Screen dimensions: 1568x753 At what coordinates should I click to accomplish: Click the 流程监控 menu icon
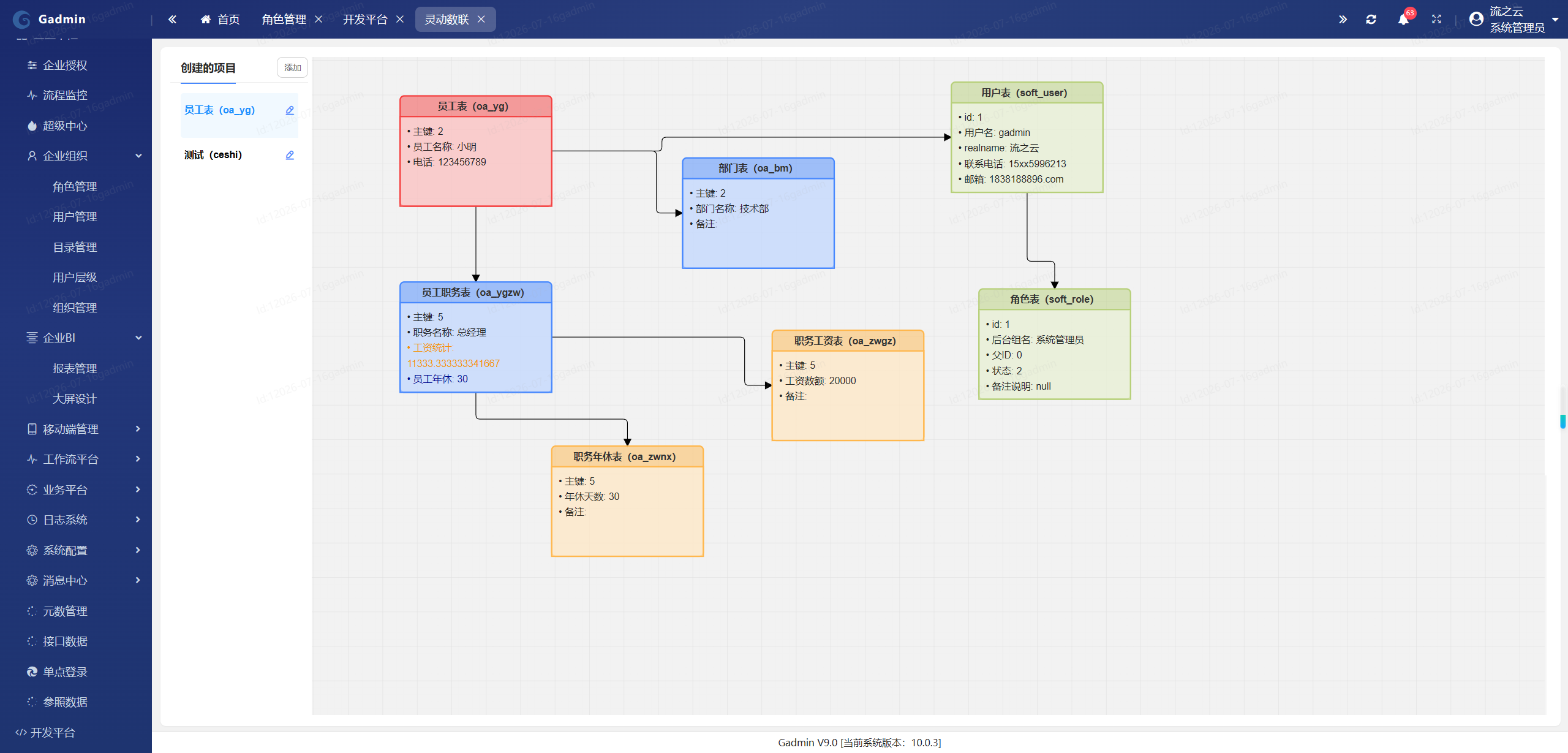(x=32, y=95)
